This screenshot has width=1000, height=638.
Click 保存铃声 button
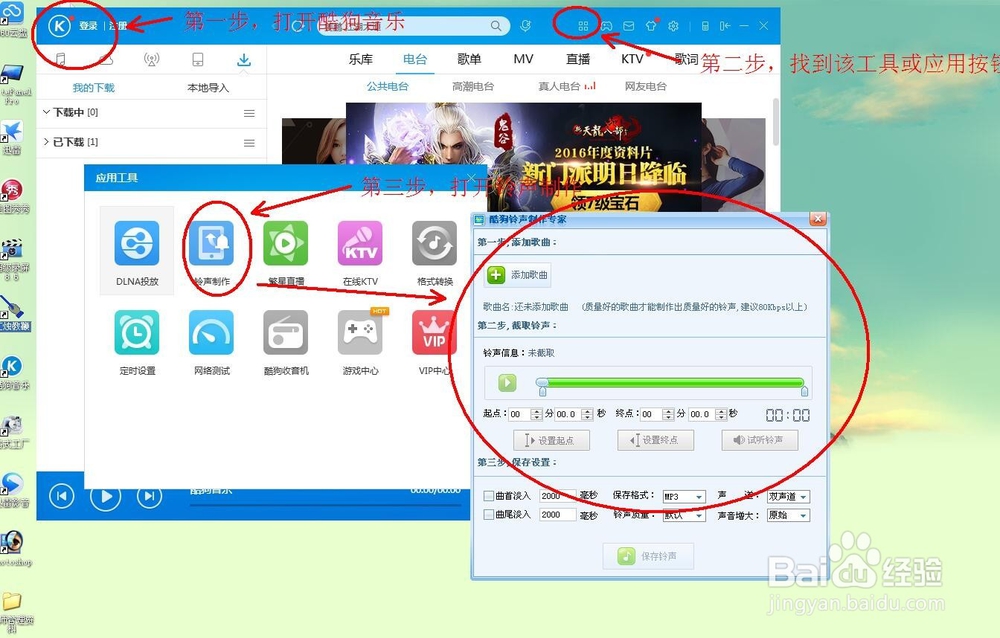(648, 556)
